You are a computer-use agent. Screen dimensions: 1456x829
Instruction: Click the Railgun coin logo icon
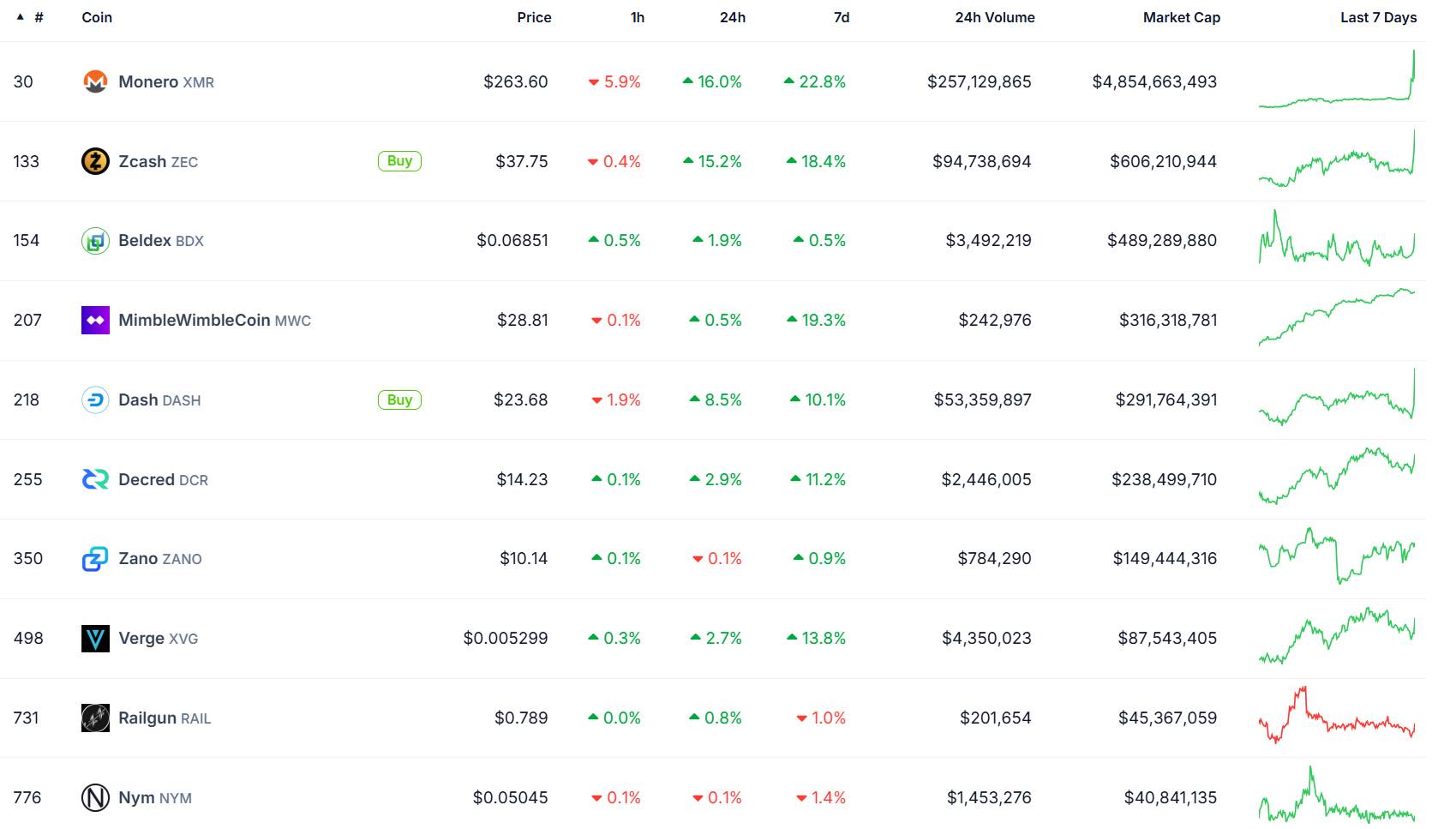tap(95, 718)
